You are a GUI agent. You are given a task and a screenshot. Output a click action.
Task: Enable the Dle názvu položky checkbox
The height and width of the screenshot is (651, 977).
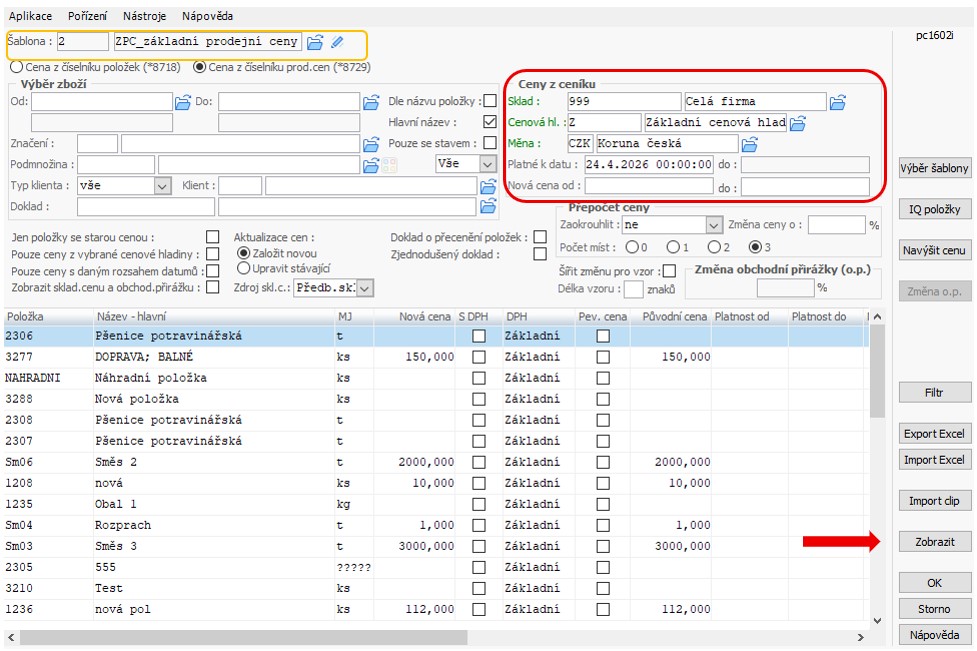point(489,101)
